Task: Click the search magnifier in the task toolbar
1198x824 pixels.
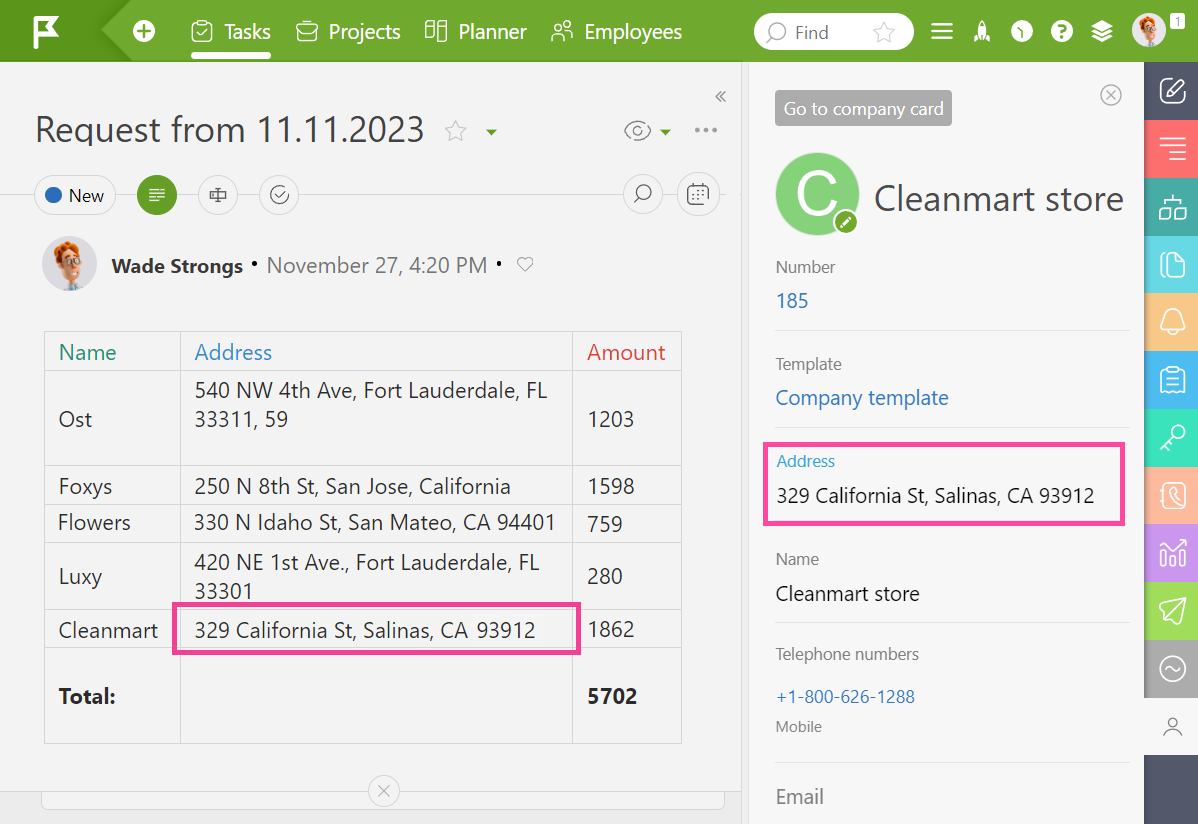Action: 643,194
